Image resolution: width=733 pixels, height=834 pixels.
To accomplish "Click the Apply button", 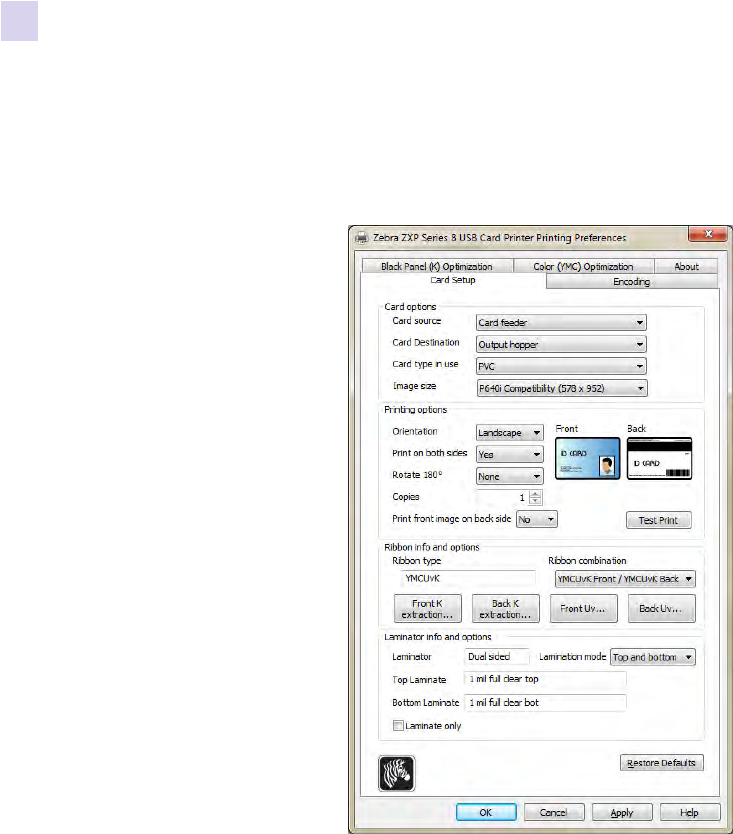I will pyautogui.click(x=622, y=812).
